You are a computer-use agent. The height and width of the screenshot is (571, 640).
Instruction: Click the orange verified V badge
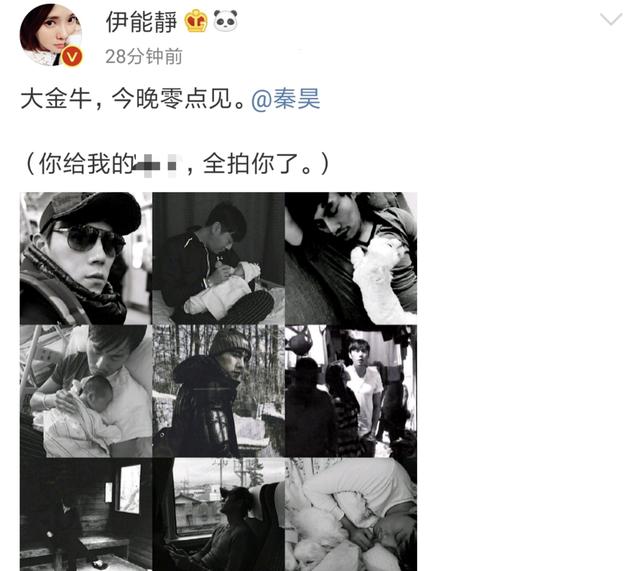(72, 56)
